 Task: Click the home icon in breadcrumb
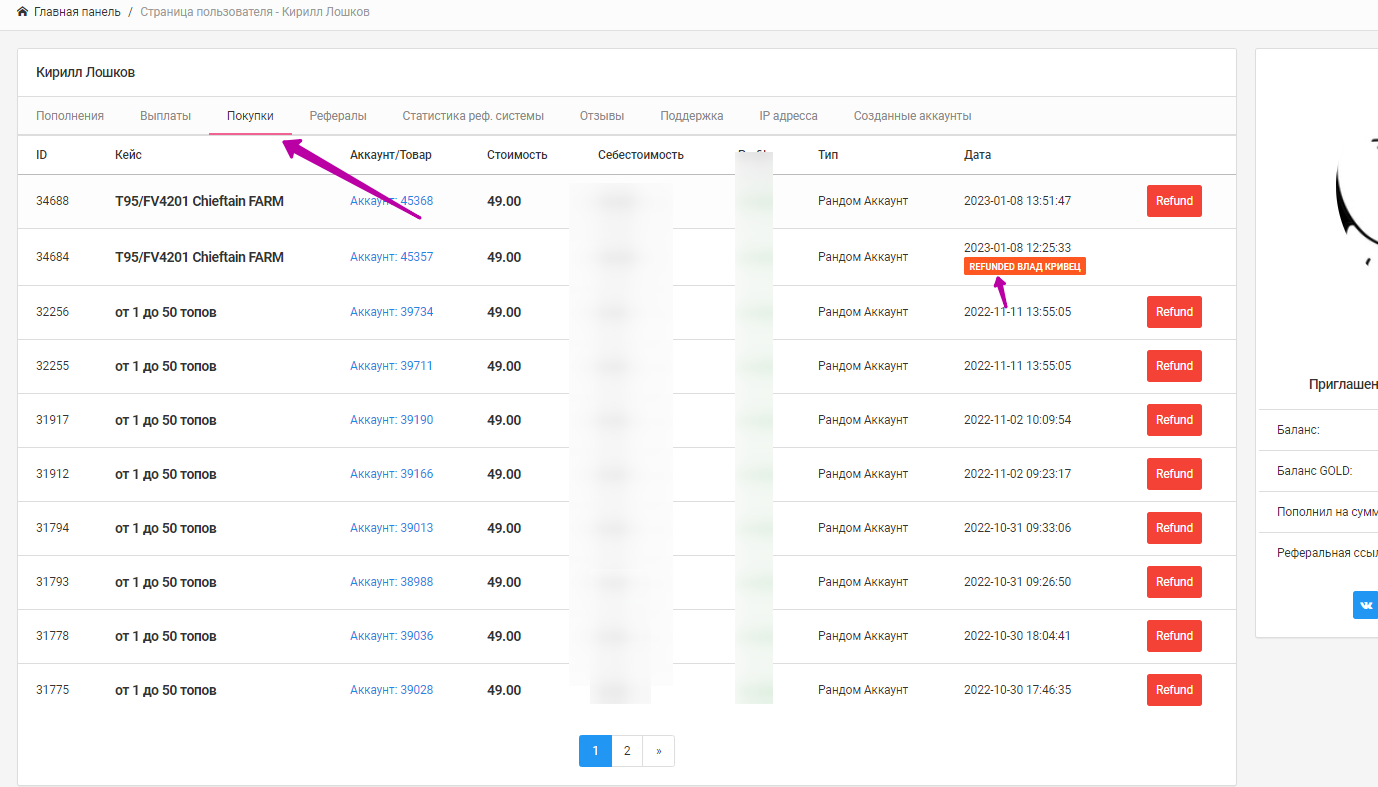[x=22, y=12]
